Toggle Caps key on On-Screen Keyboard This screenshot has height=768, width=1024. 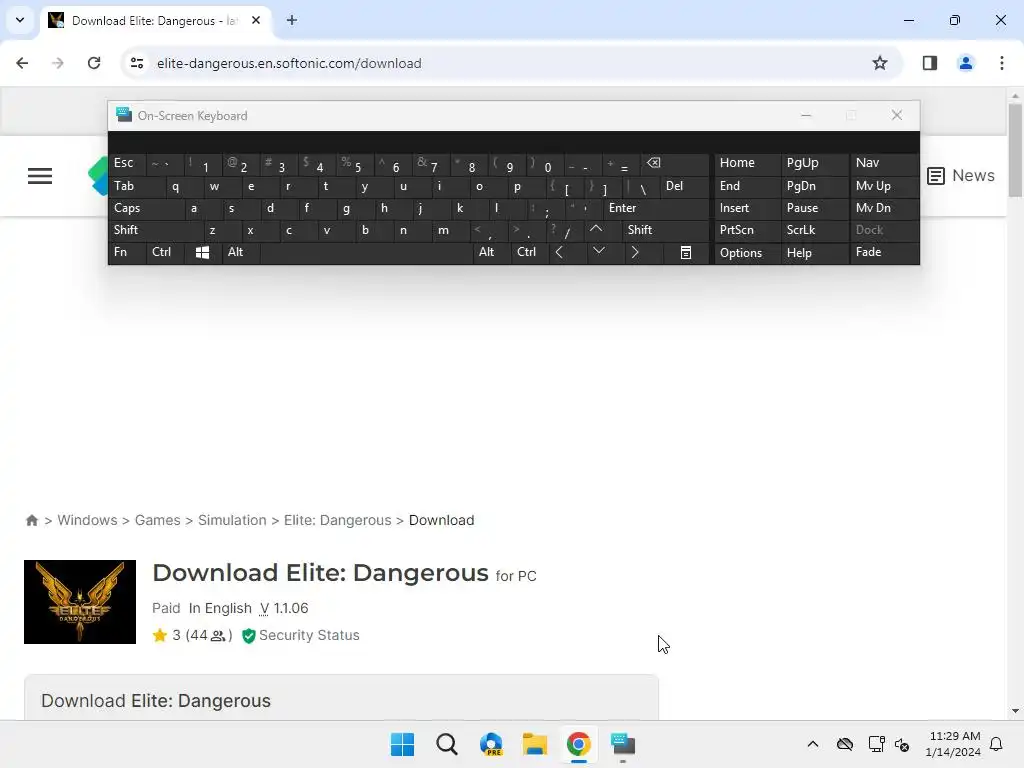pos(145,208)
